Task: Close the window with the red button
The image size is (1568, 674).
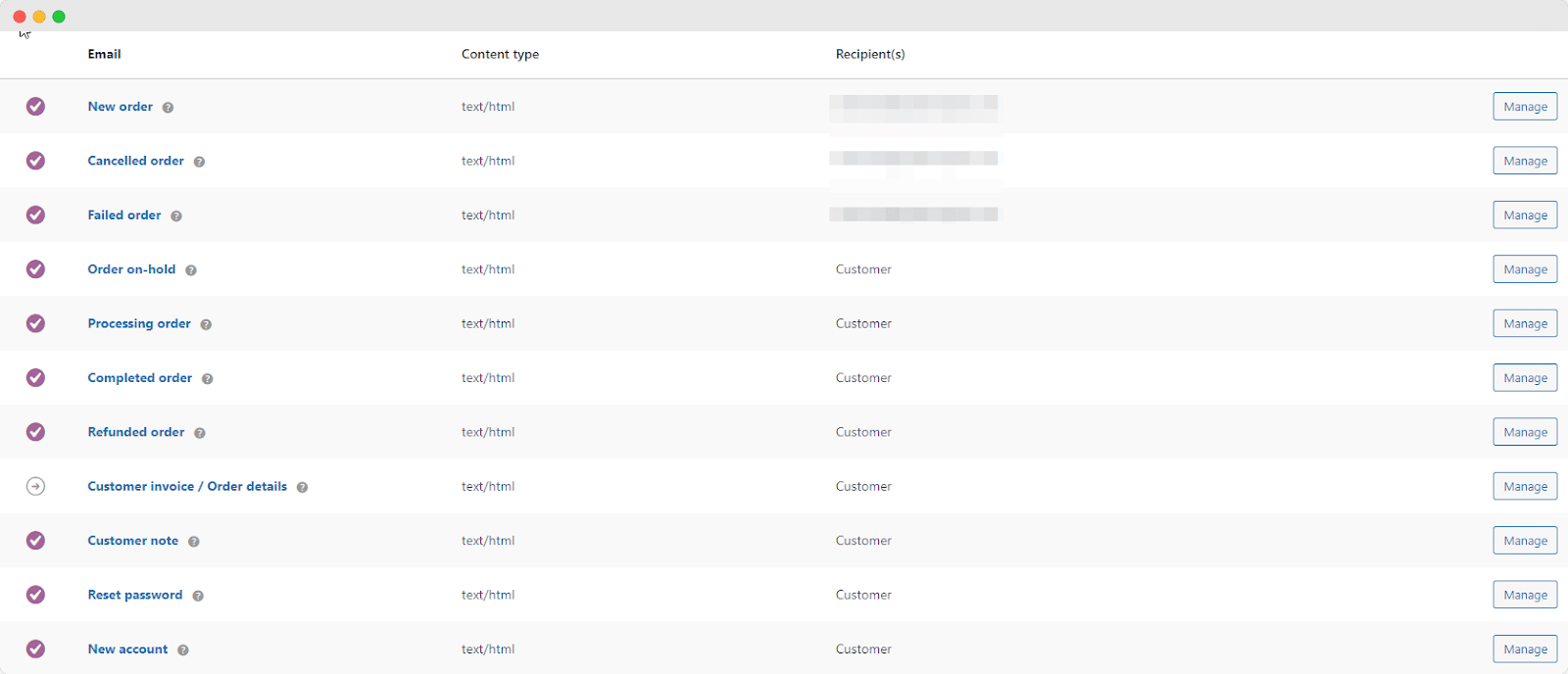Action: point(20,17)
